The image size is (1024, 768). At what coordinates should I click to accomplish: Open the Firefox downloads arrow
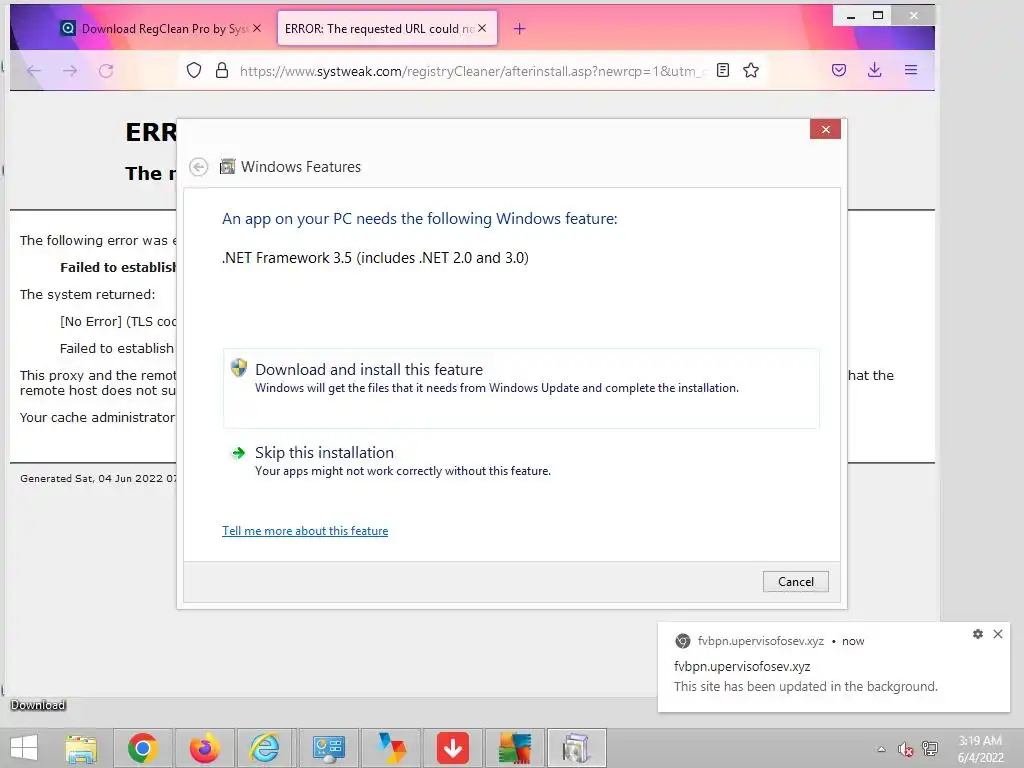point(874,71)
